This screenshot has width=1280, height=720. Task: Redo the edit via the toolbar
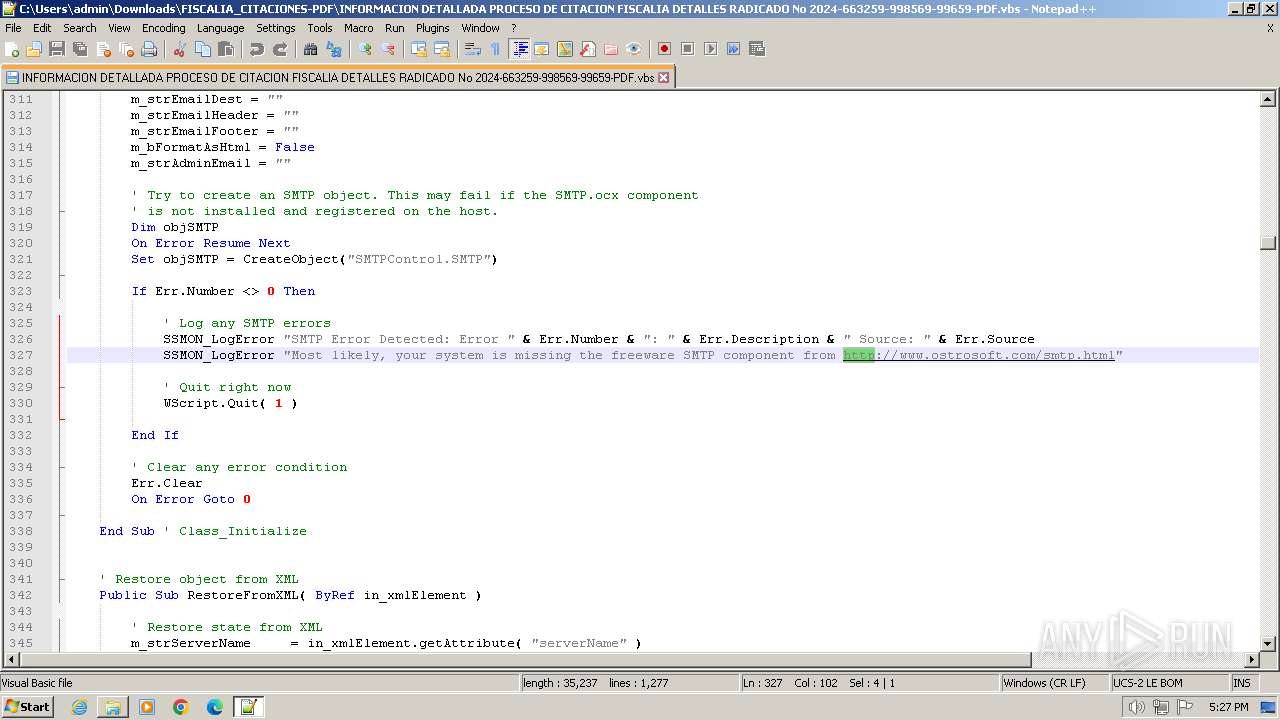[279, 49]
